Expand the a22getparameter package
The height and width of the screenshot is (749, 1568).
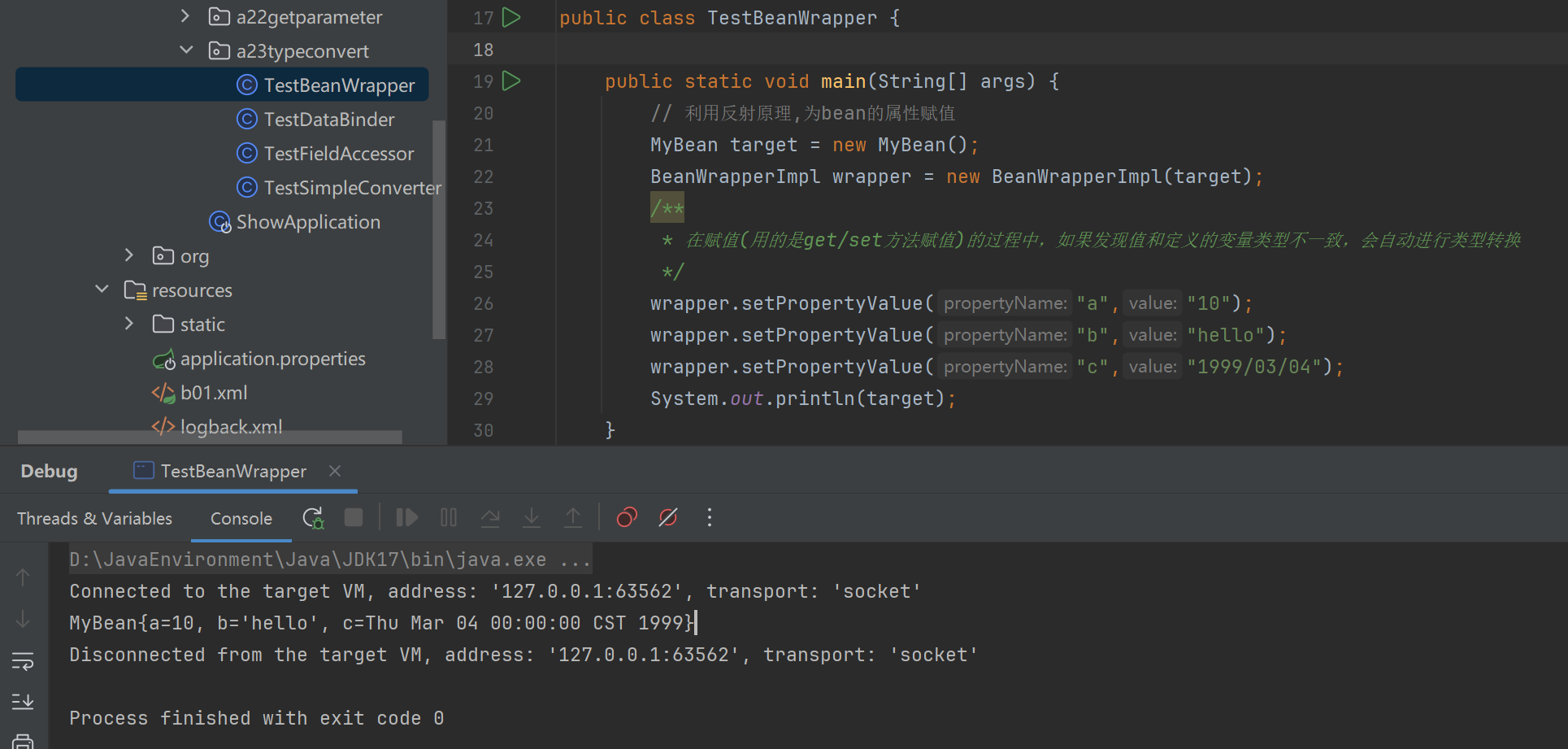(185, 16)
